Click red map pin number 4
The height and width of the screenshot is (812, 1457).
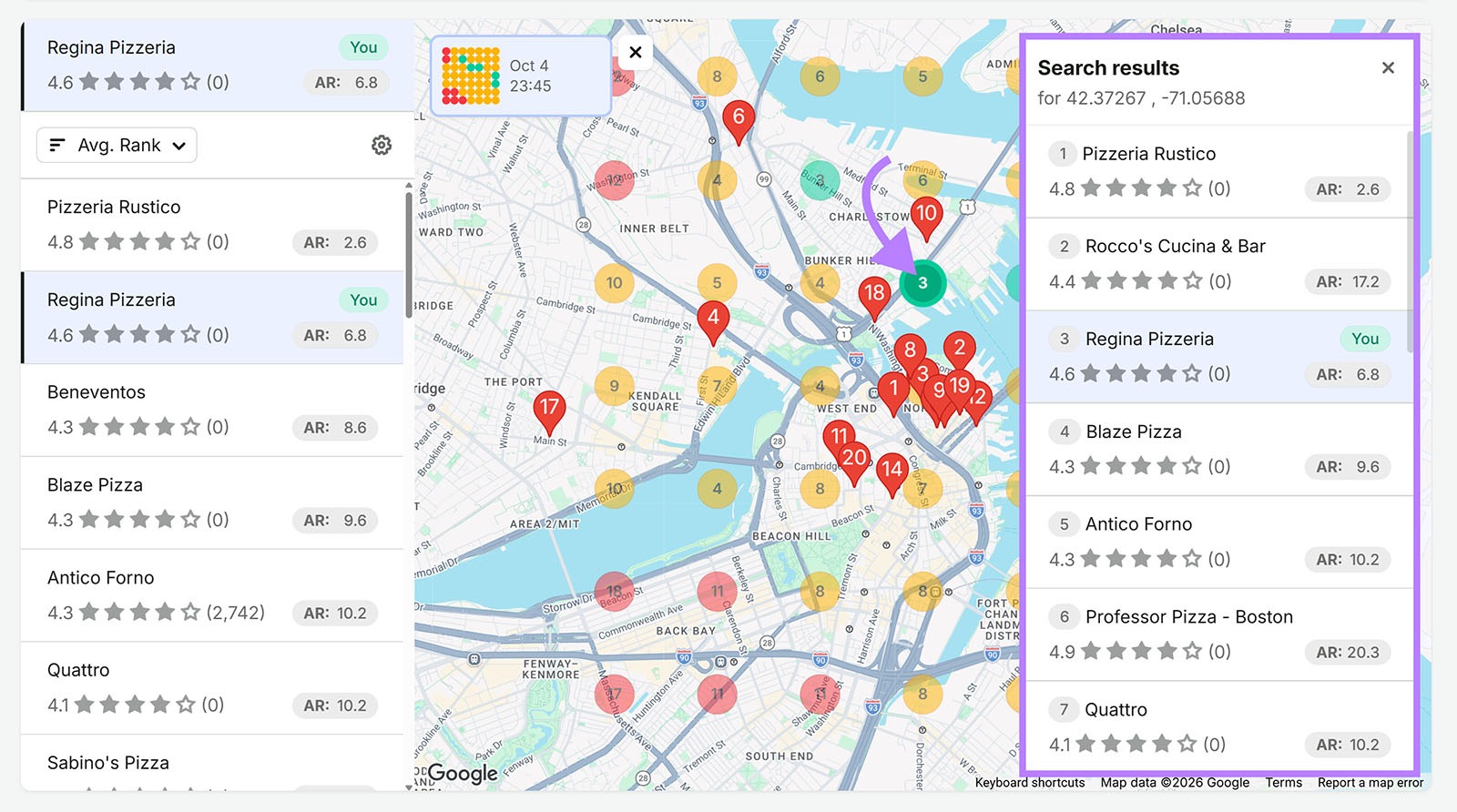click(713, 323)
